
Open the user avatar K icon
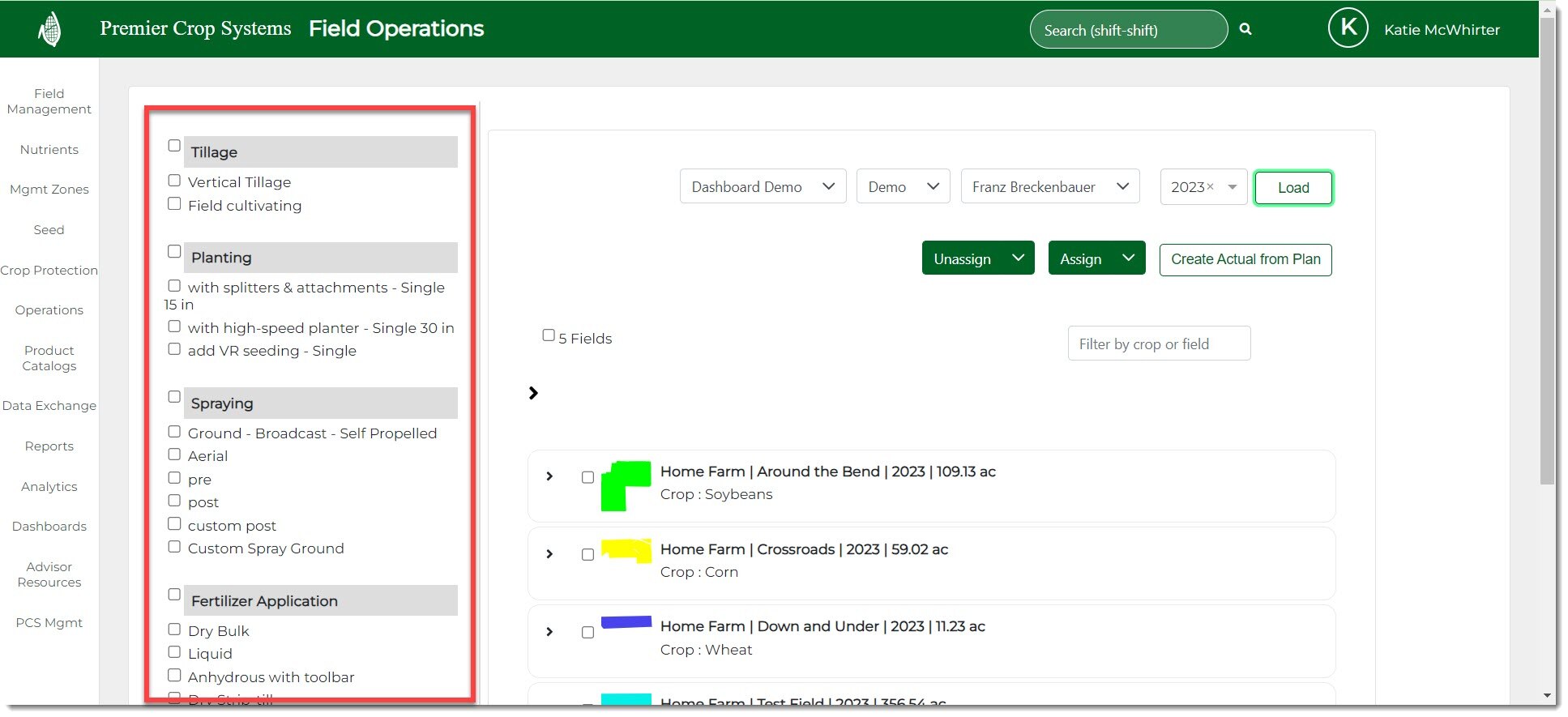pyautogui.click(x=1348, y=28)
